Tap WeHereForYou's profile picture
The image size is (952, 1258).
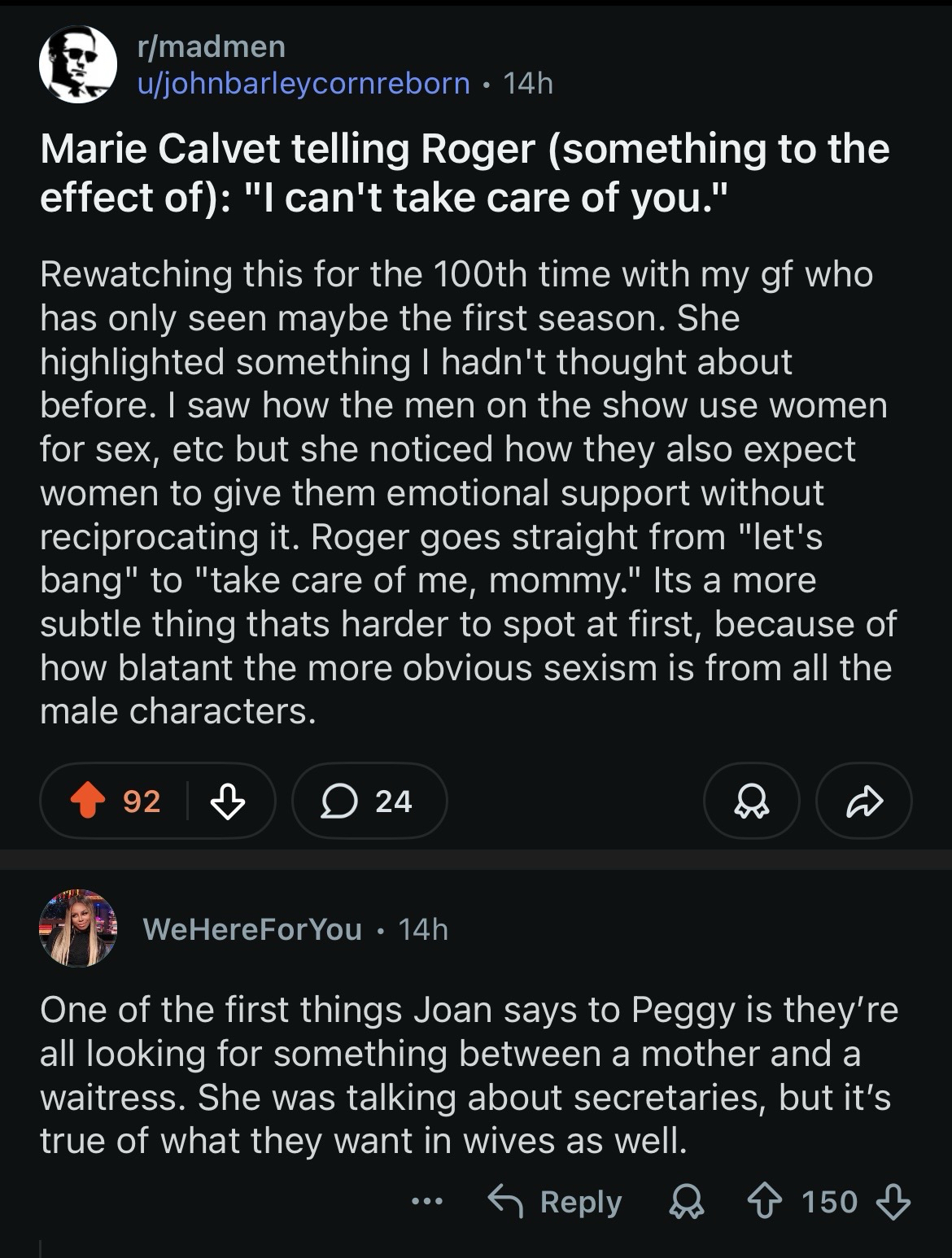tap(78, 928)
